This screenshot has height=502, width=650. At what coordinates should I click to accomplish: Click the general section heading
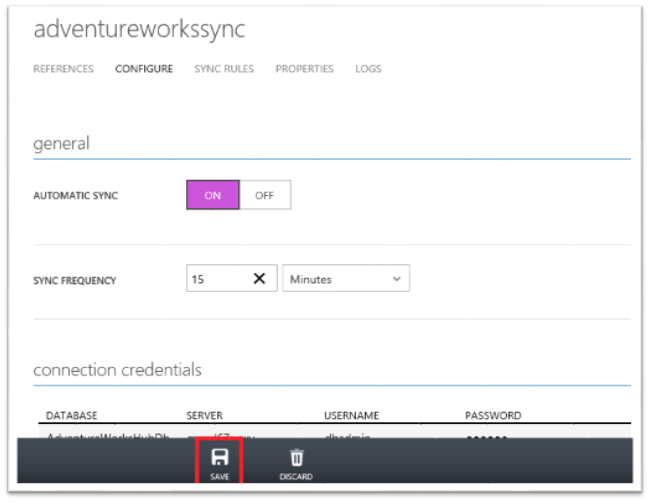(x=61, y=143)
